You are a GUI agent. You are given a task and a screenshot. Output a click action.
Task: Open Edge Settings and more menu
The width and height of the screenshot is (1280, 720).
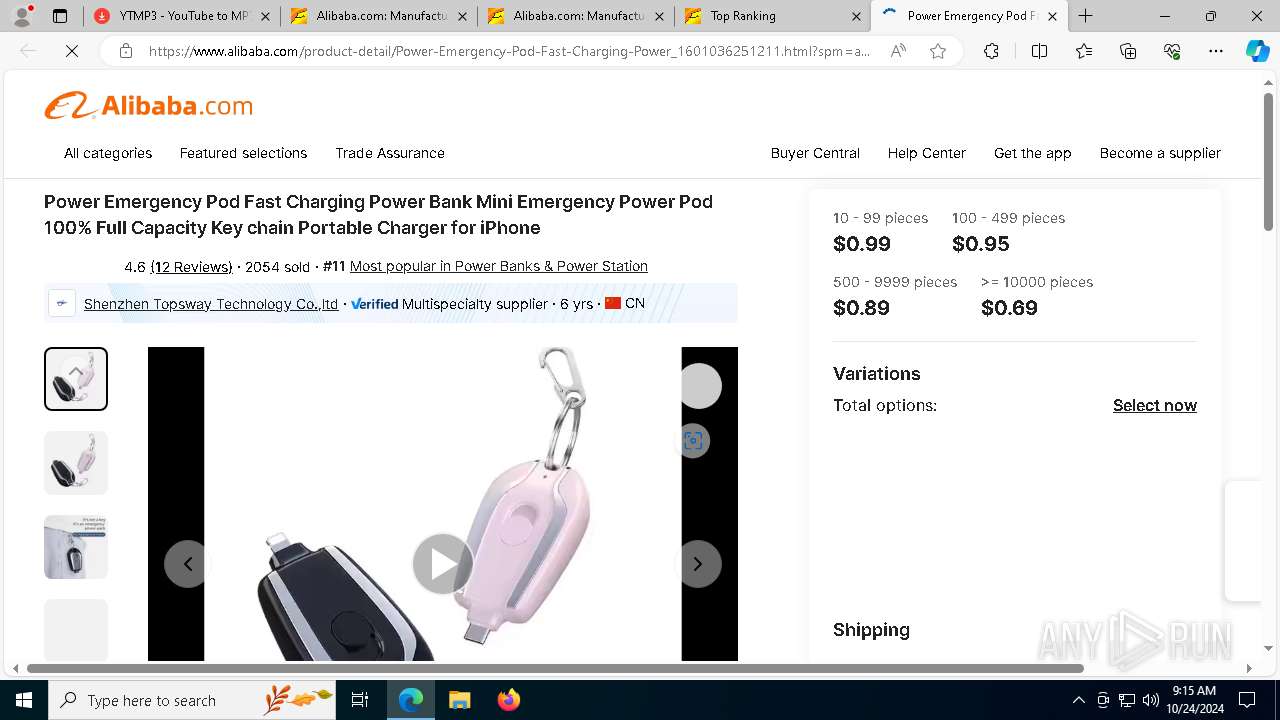[x=1215, y=51]
